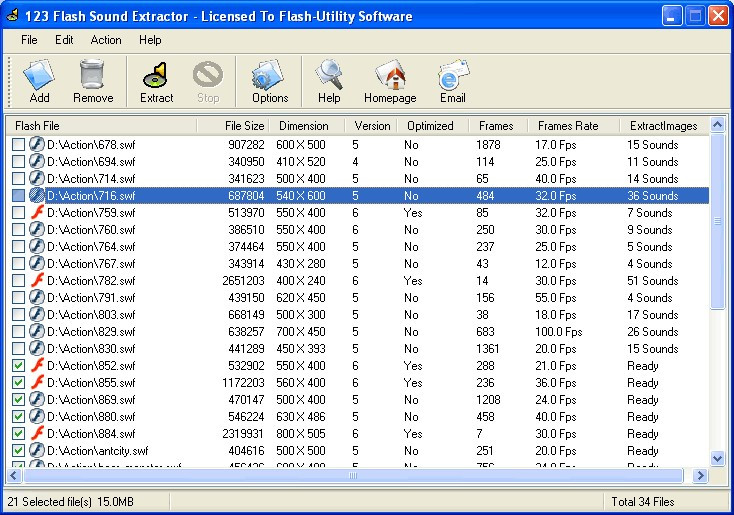Image resolution: width=734 pixels, height=515 pixels.
Task: Click the horizontal scrollbar thumb
Action: point(353,476)
